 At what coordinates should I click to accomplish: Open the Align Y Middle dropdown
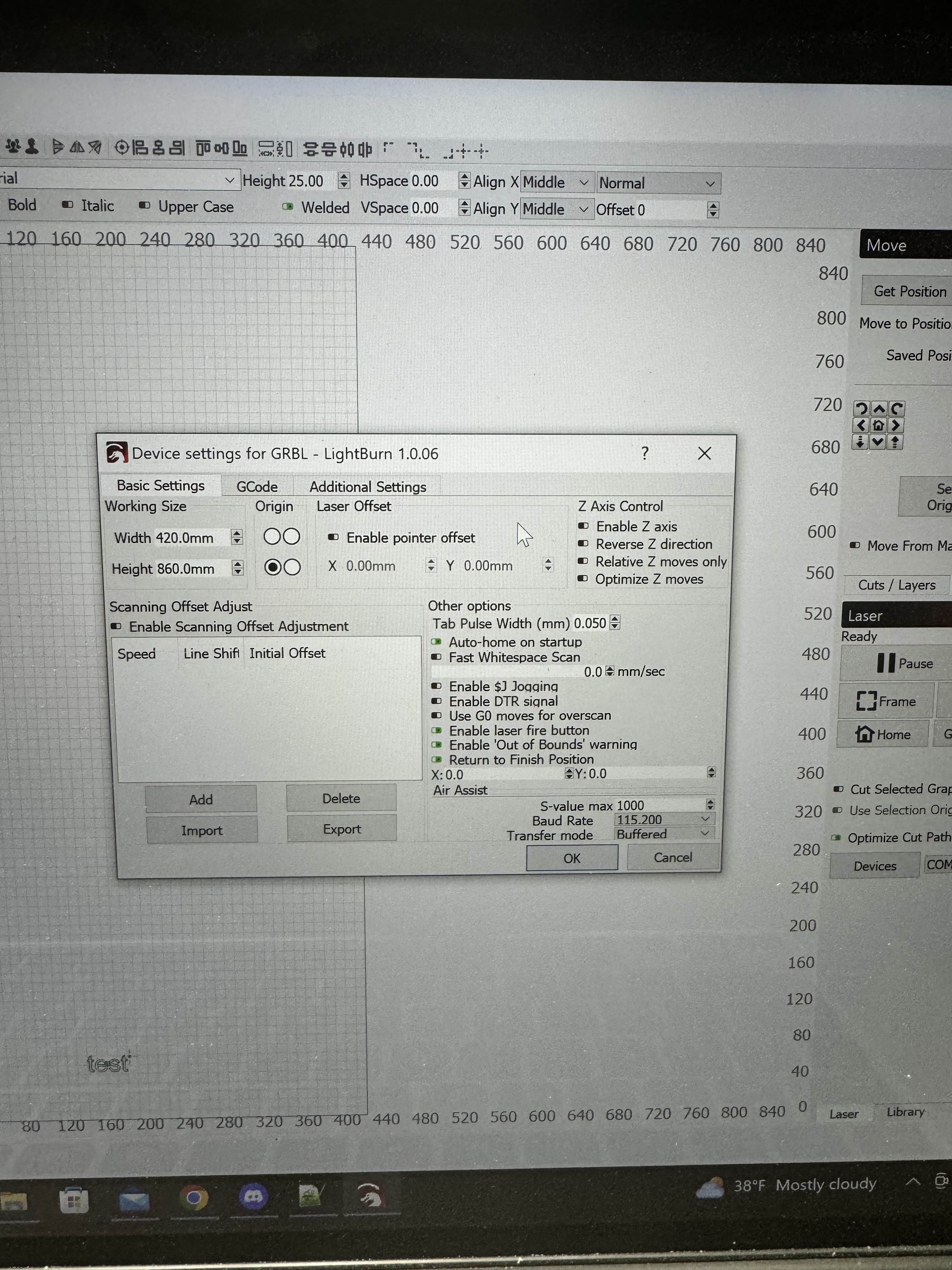557,209
